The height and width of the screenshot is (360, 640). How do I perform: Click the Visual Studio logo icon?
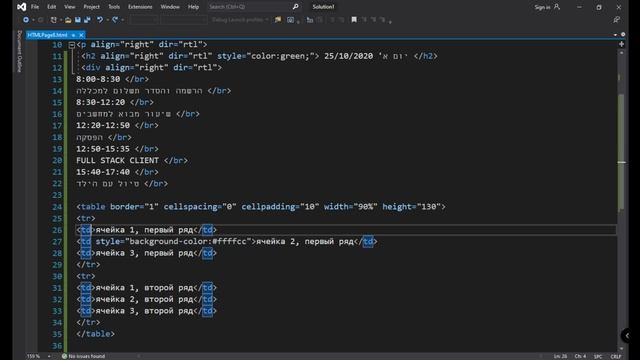(x=22, y=7)
